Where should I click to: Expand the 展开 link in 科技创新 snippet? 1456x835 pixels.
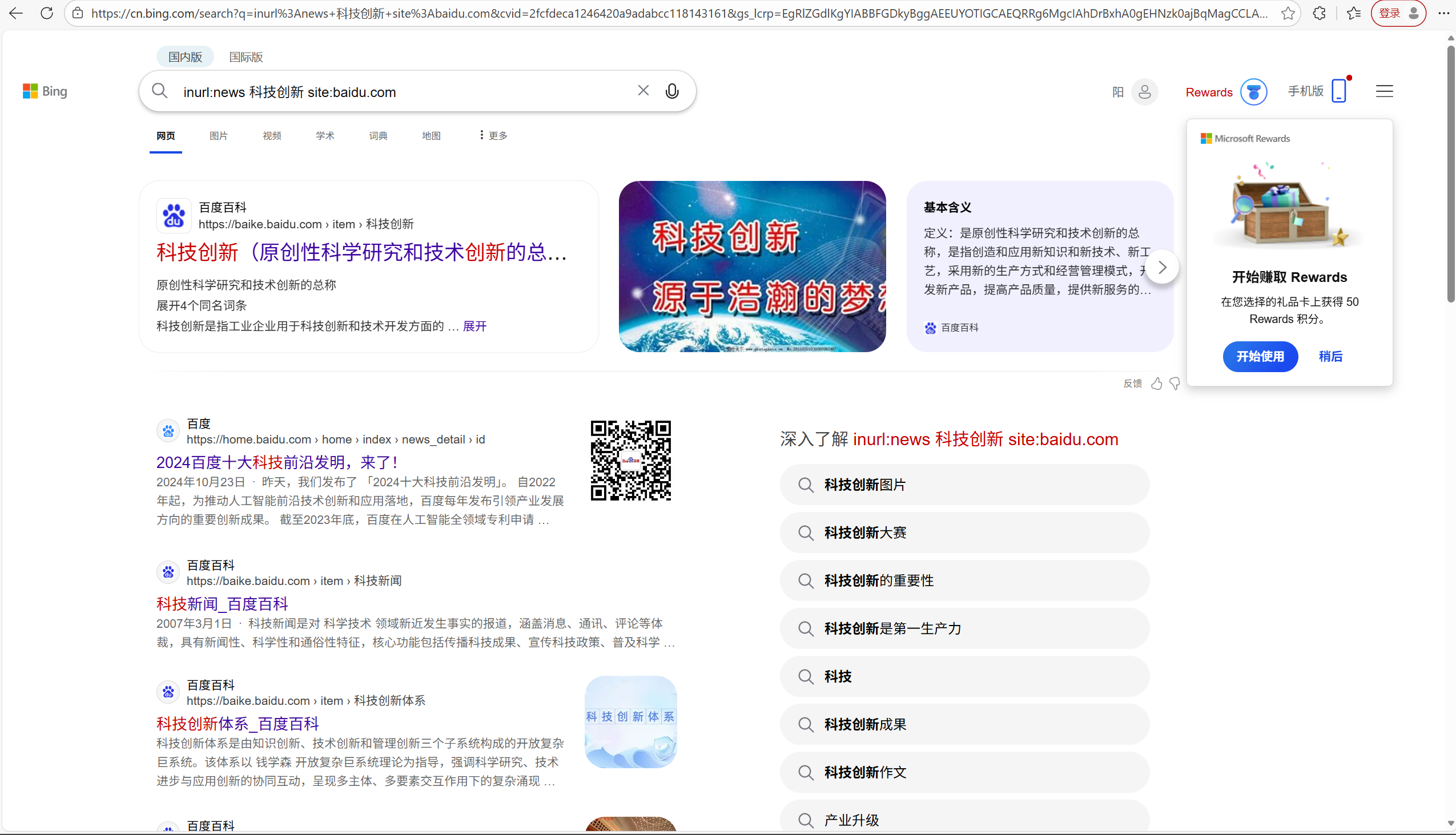tap(474, 326)
